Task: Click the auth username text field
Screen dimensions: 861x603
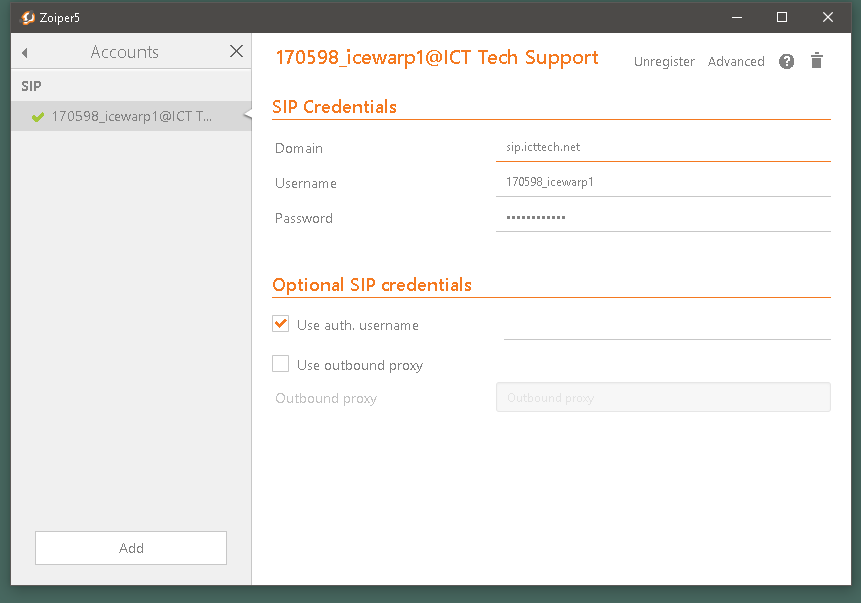Action: click(x=667, y=326)
